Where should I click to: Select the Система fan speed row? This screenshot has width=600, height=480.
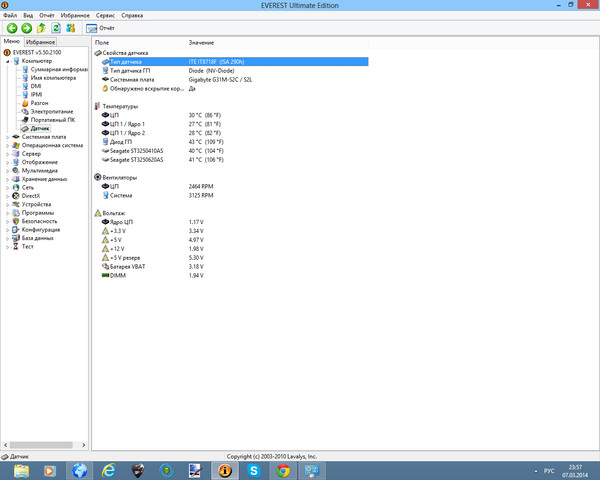click(235, 195)
